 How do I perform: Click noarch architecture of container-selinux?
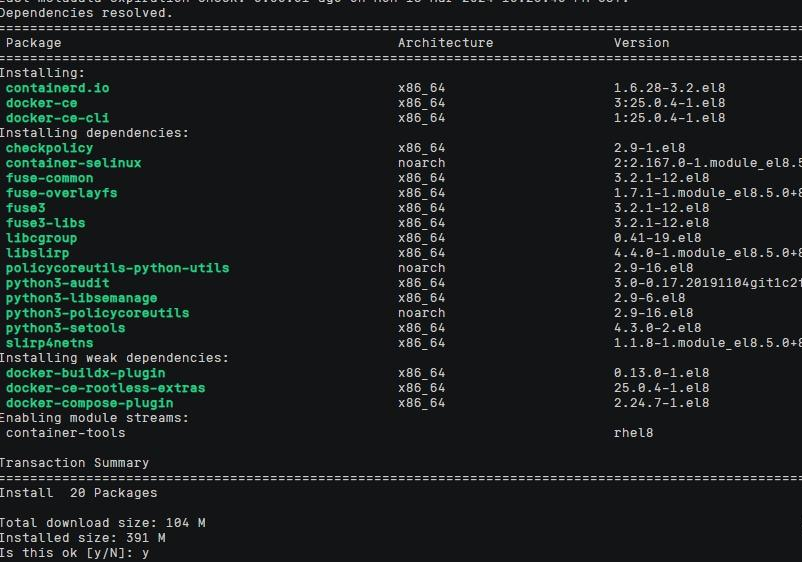(421, 163)
